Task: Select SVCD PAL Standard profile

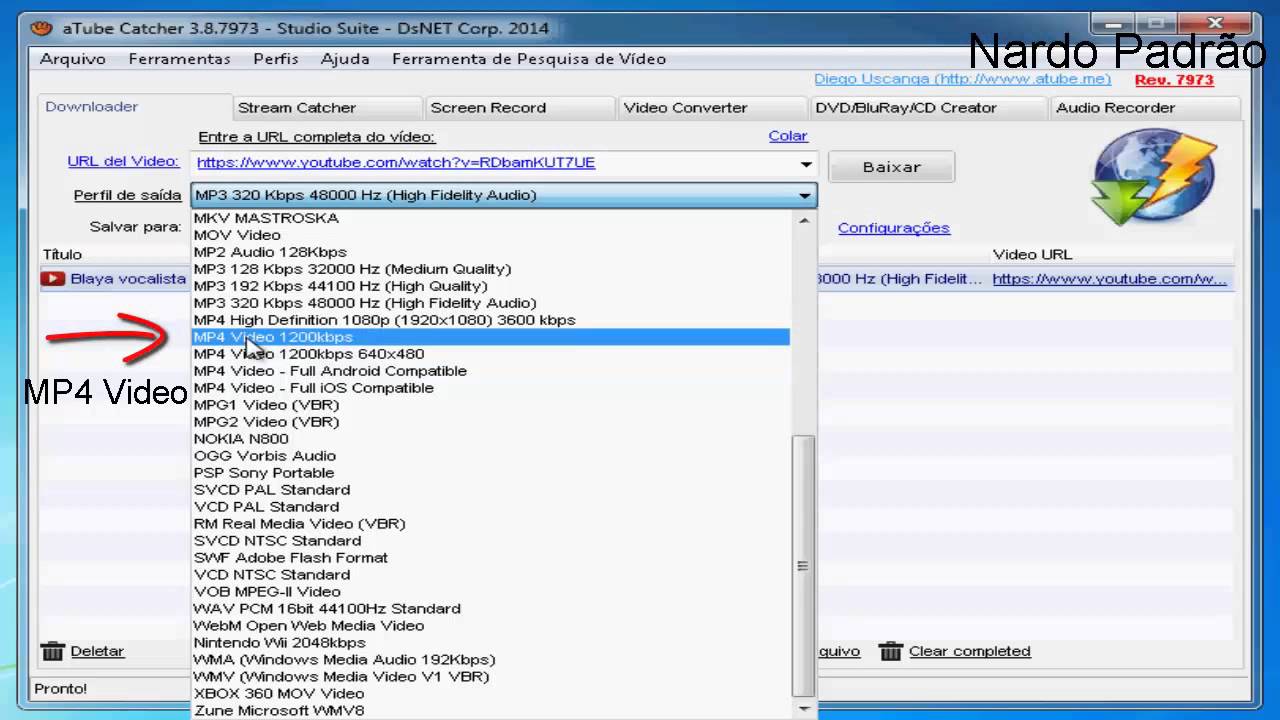Action: (491, 490)
